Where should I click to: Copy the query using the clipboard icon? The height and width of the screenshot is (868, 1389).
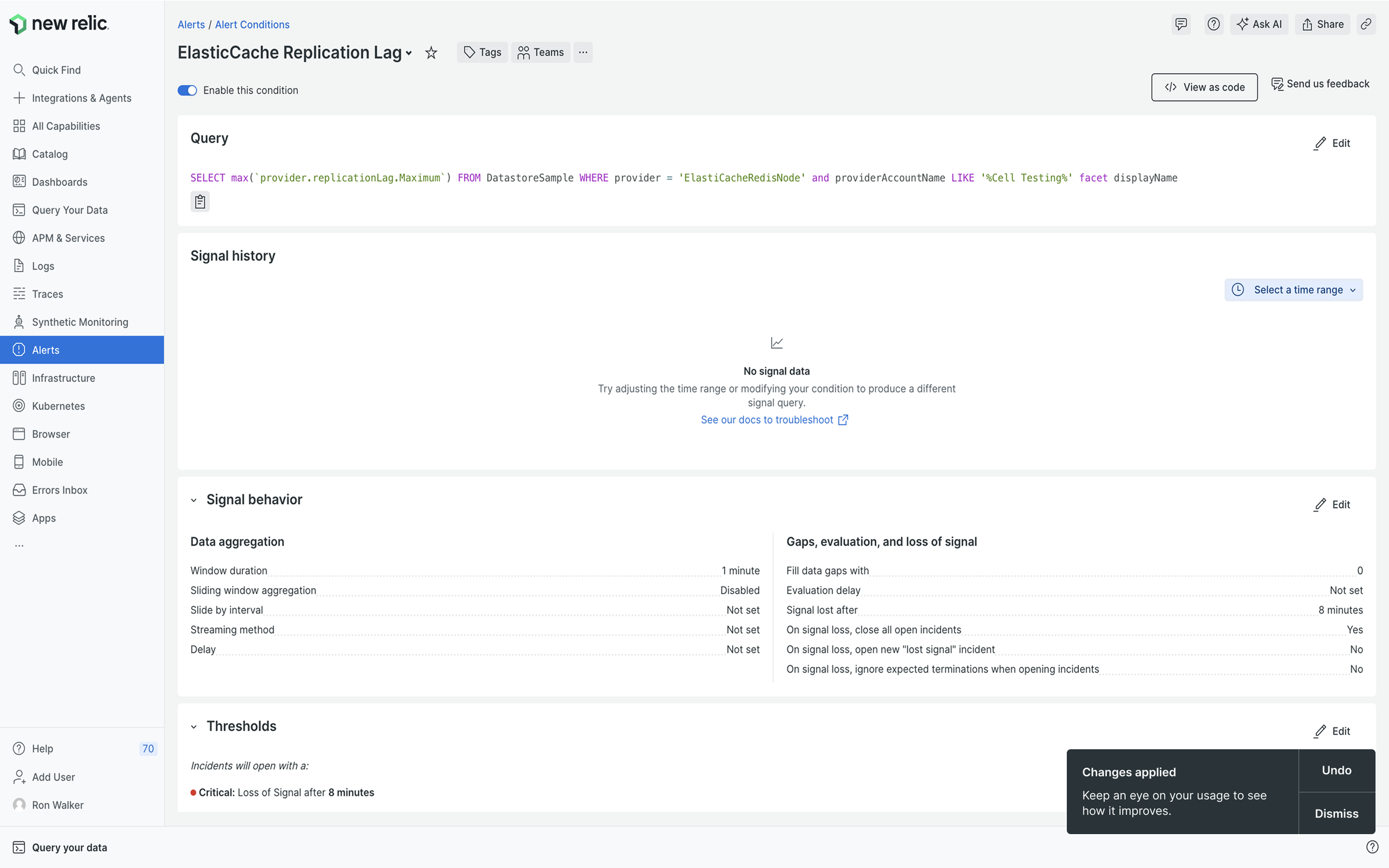(200, 202)
